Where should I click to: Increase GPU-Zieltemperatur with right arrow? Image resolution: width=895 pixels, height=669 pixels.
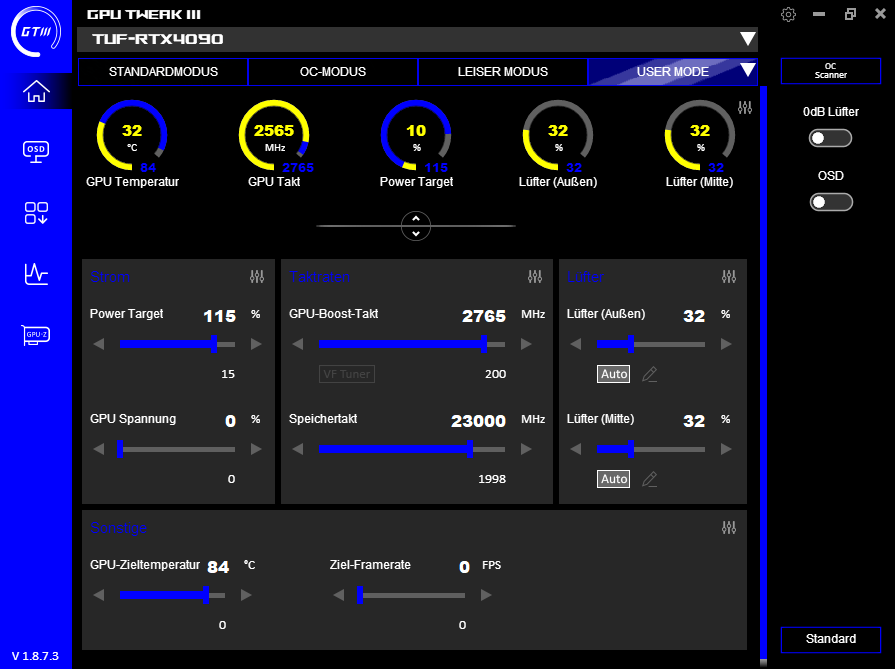pyautogui.click(x=246, y=595)
